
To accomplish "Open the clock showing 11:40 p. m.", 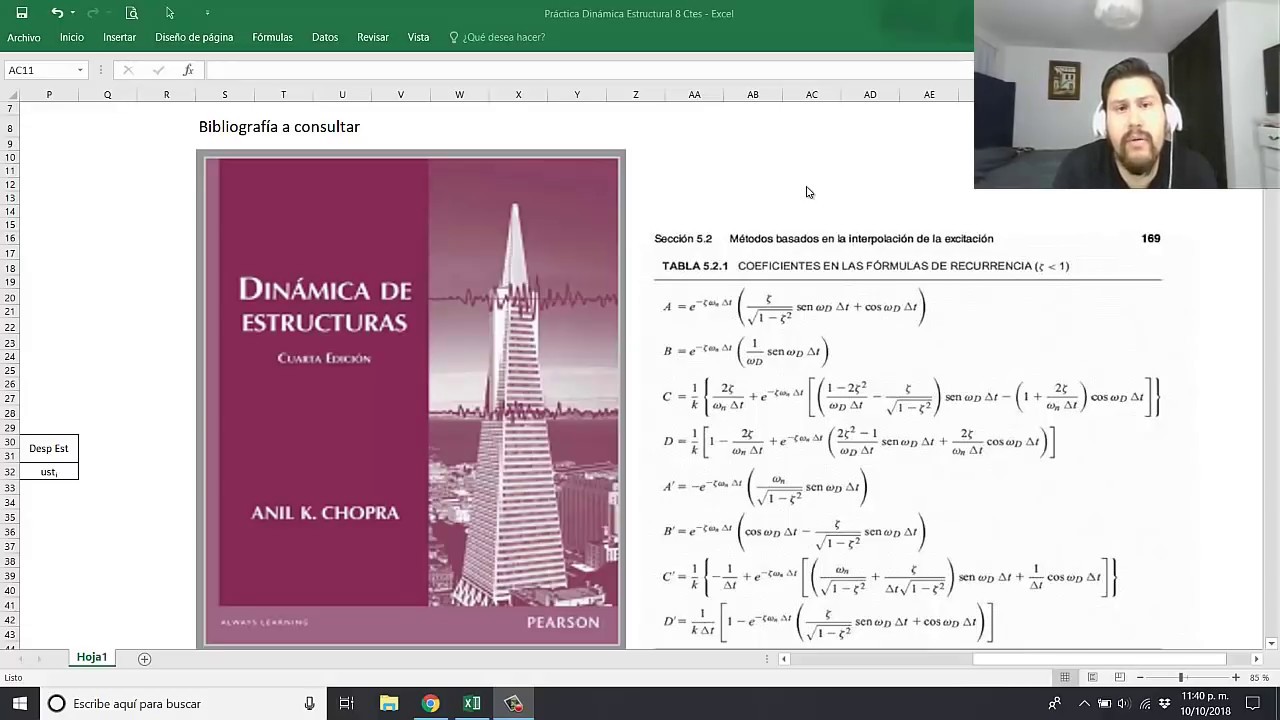I will click(x=1205, y=704).
